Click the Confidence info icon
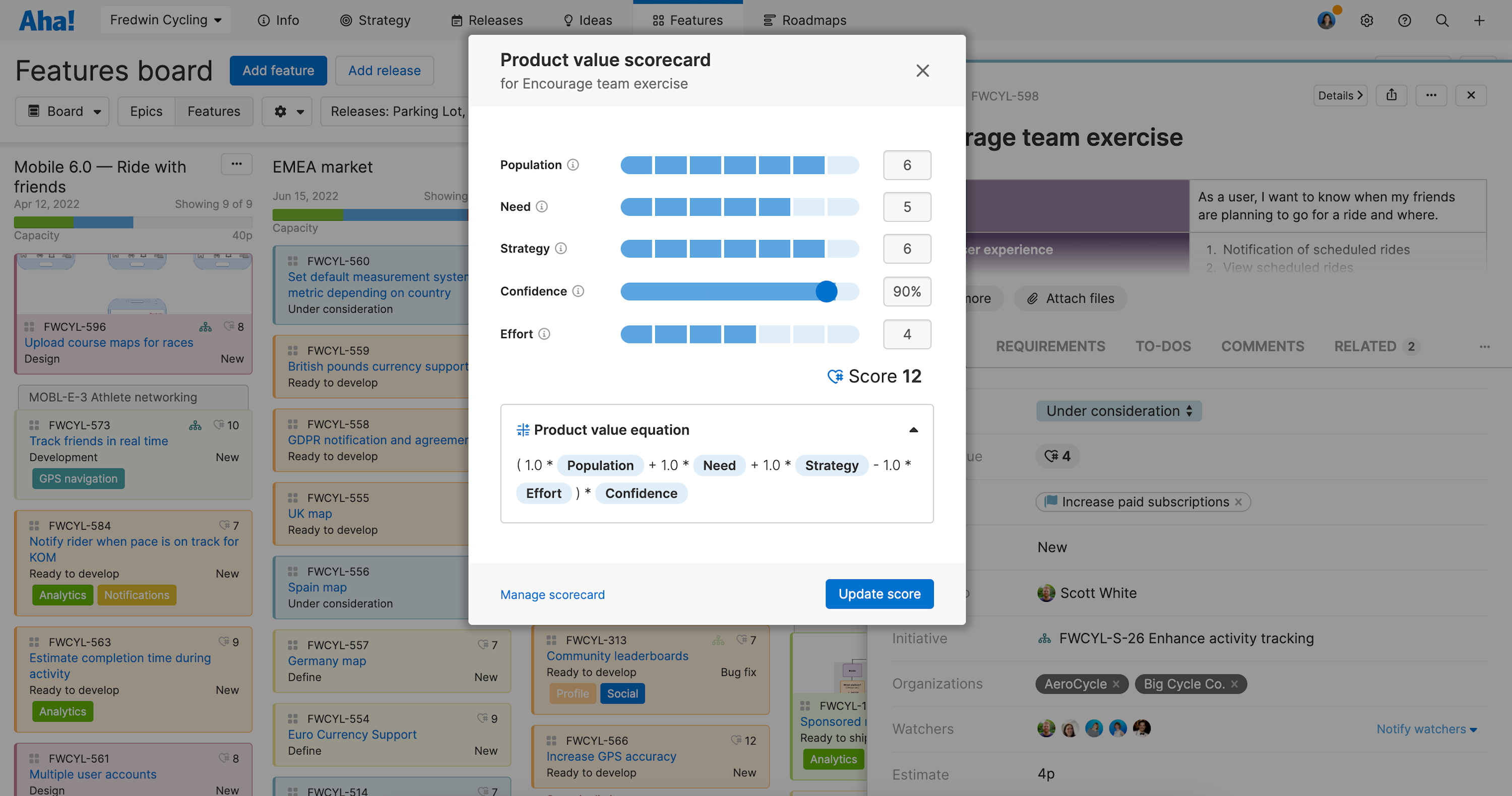Screen dimensions: 1512x796 579,291
